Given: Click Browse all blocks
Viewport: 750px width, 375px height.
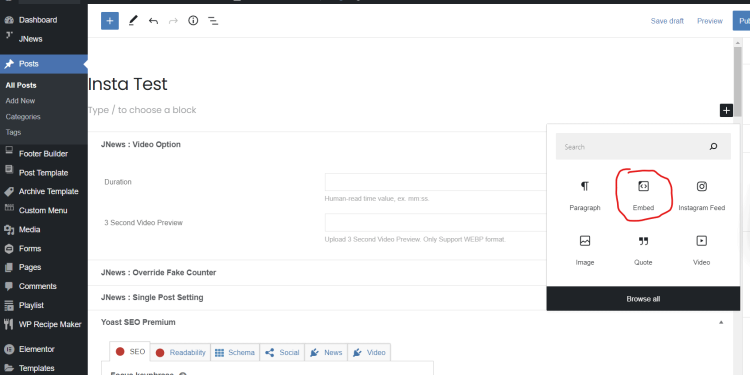Looking at the screenshot, I should tap(643, 298).
